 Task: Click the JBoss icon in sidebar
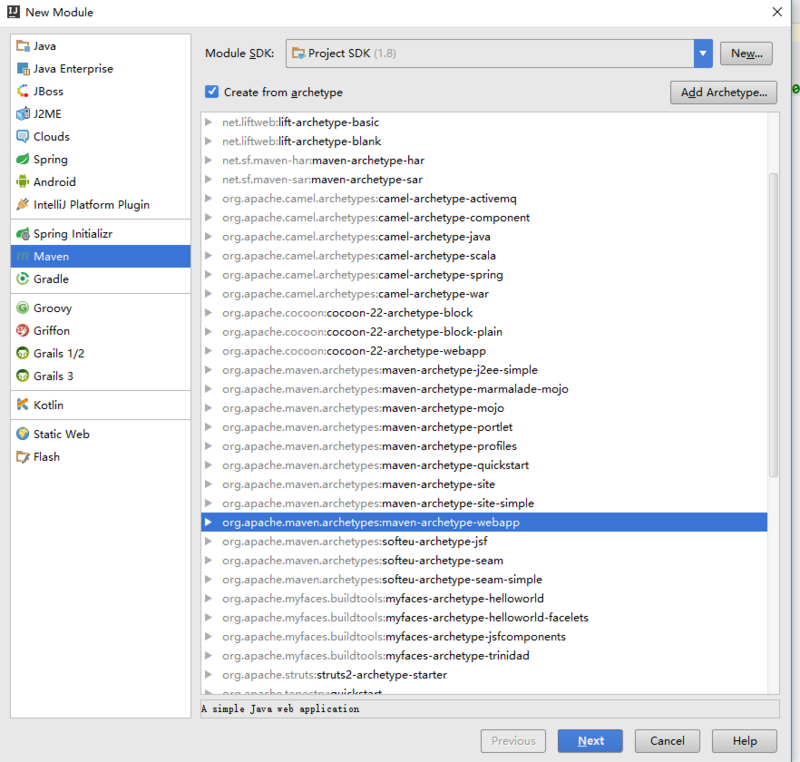[22, 91]
